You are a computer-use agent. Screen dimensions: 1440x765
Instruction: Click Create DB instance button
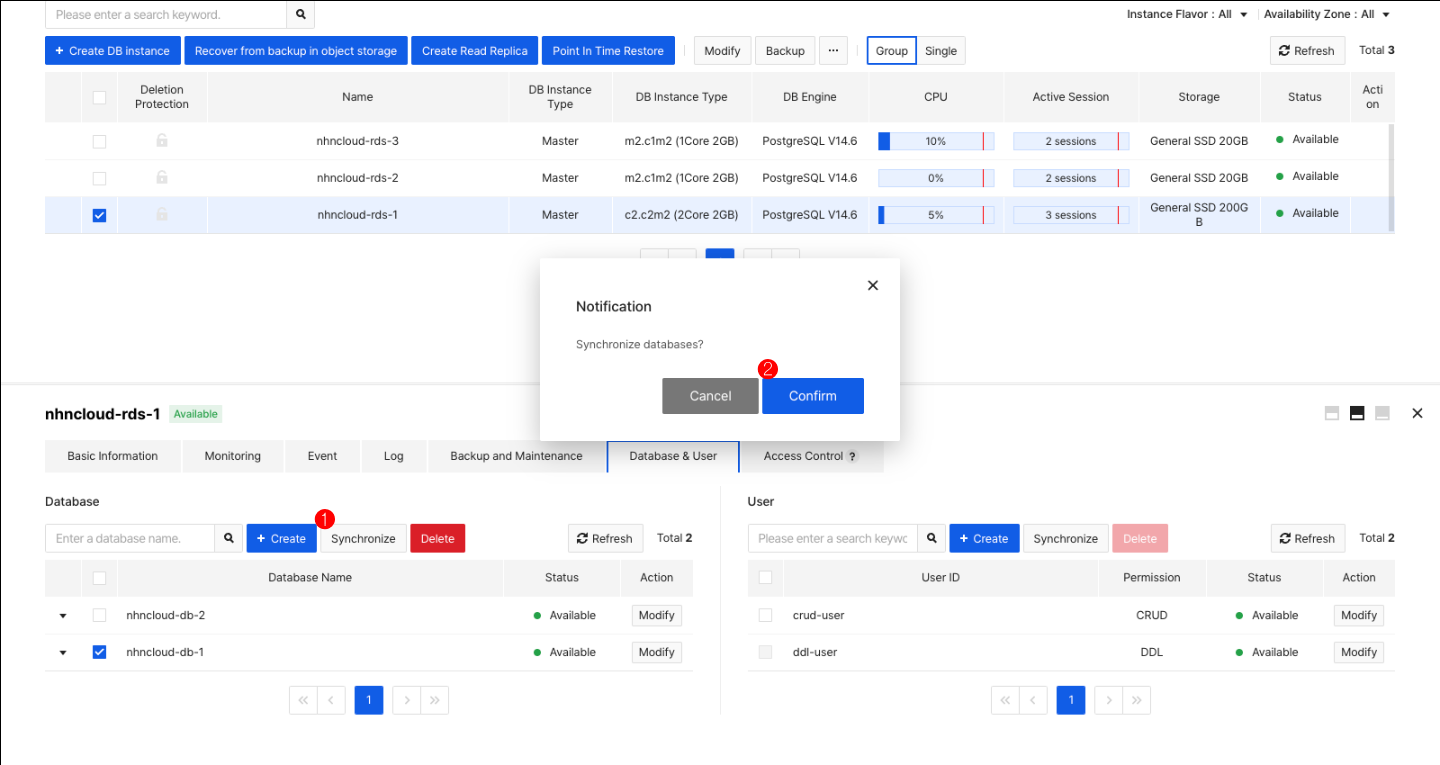click(x=112, y=51)
